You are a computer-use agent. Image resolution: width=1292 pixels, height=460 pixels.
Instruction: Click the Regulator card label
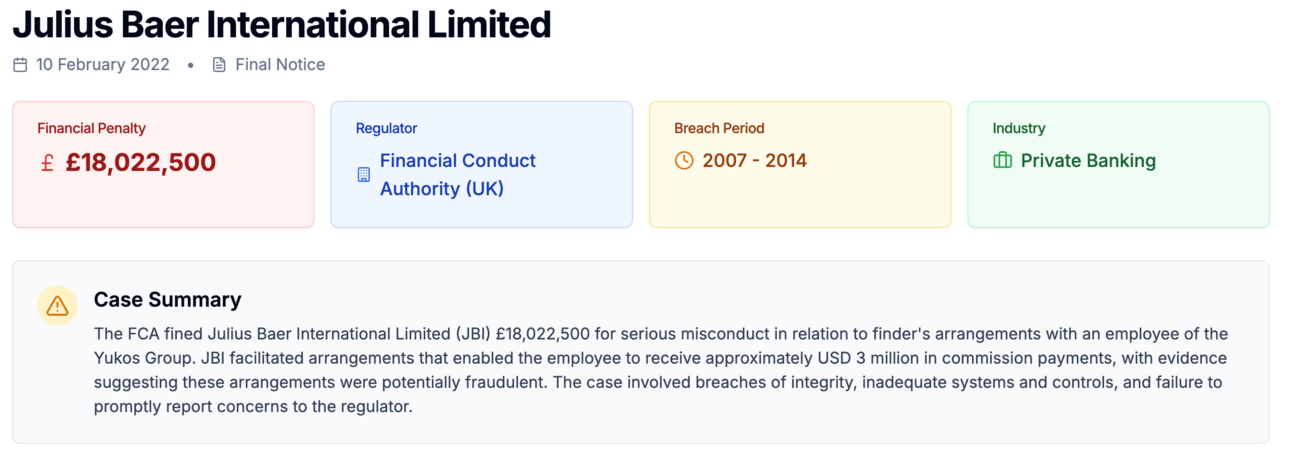pos(386,128)
